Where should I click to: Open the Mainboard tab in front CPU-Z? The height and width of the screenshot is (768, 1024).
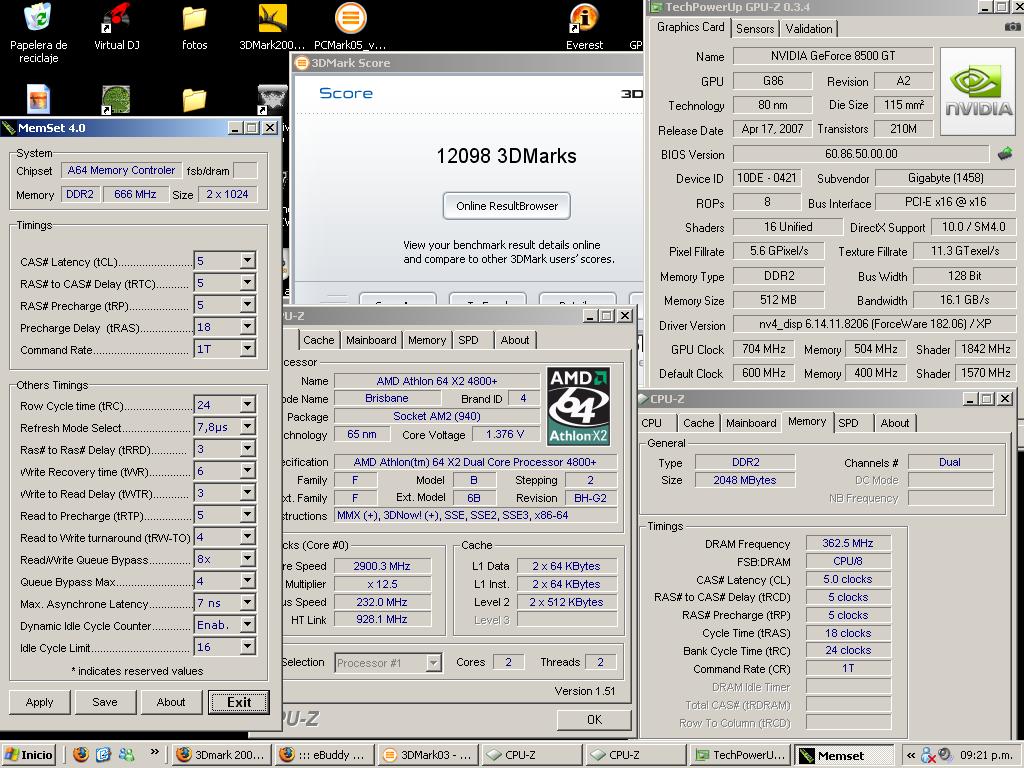[371, 340]
